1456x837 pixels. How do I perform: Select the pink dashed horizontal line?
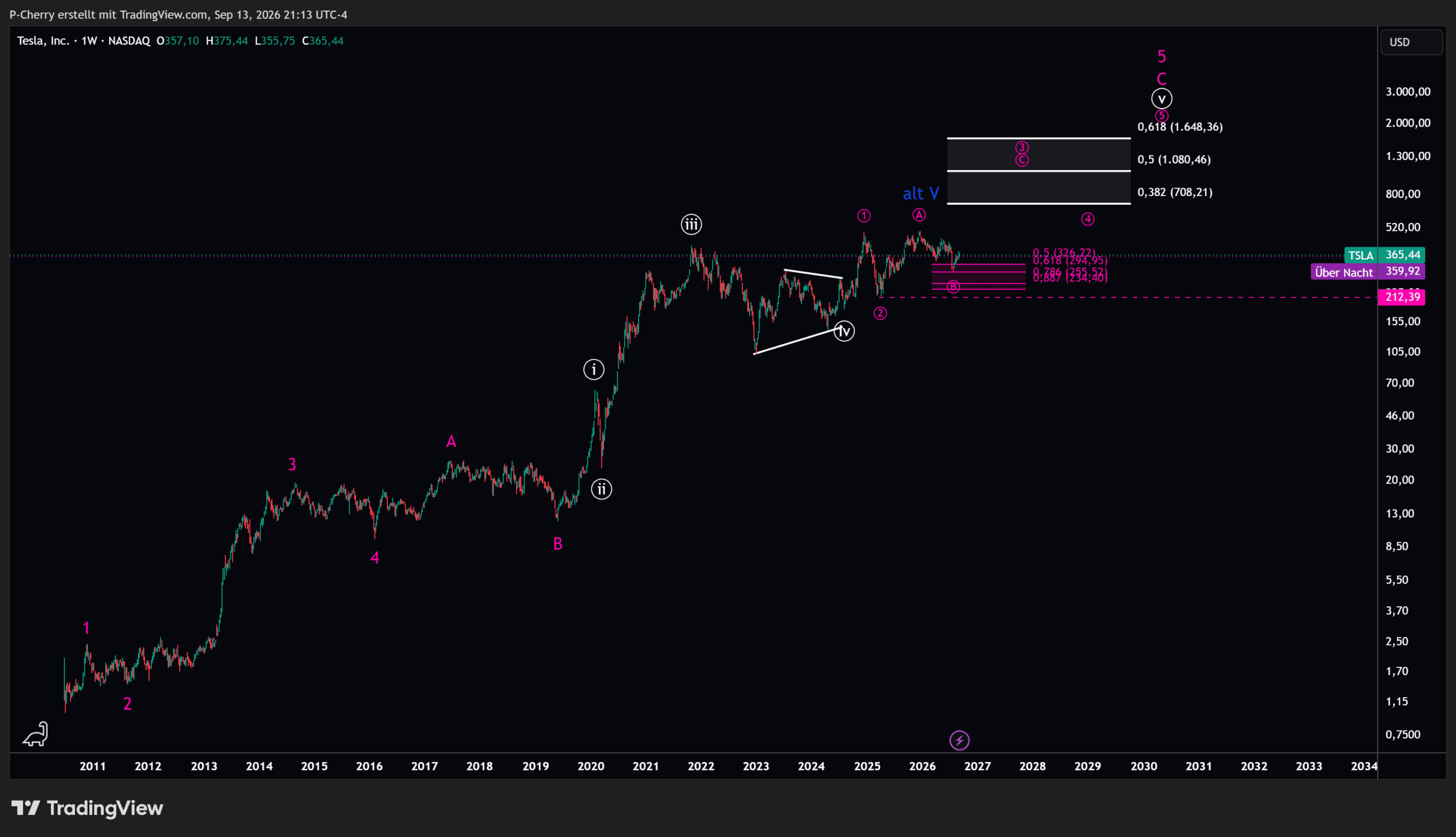pos(1127,297)
